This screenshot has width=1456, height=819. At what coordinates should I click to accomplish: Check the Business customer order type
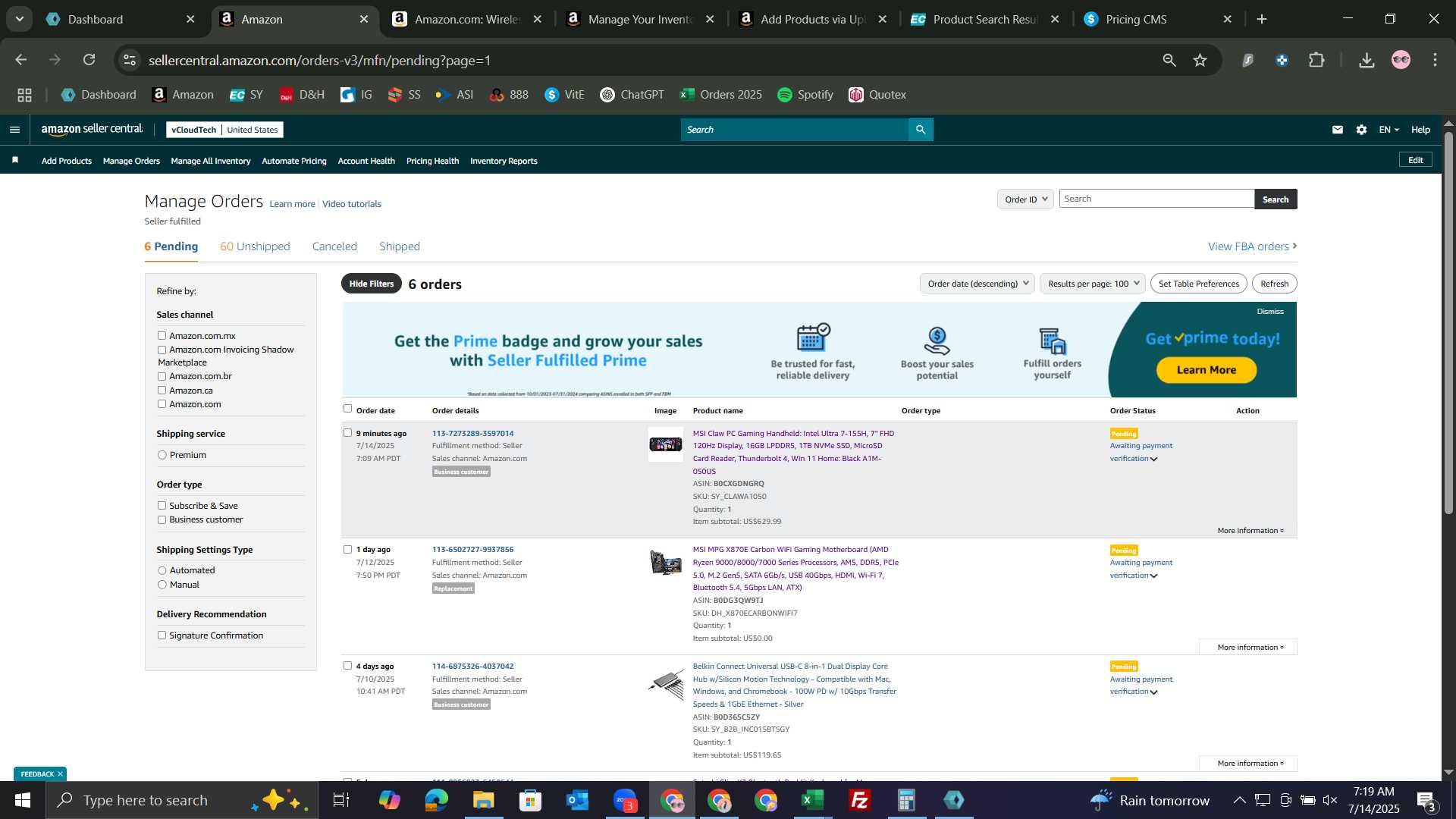click(162, 519)
